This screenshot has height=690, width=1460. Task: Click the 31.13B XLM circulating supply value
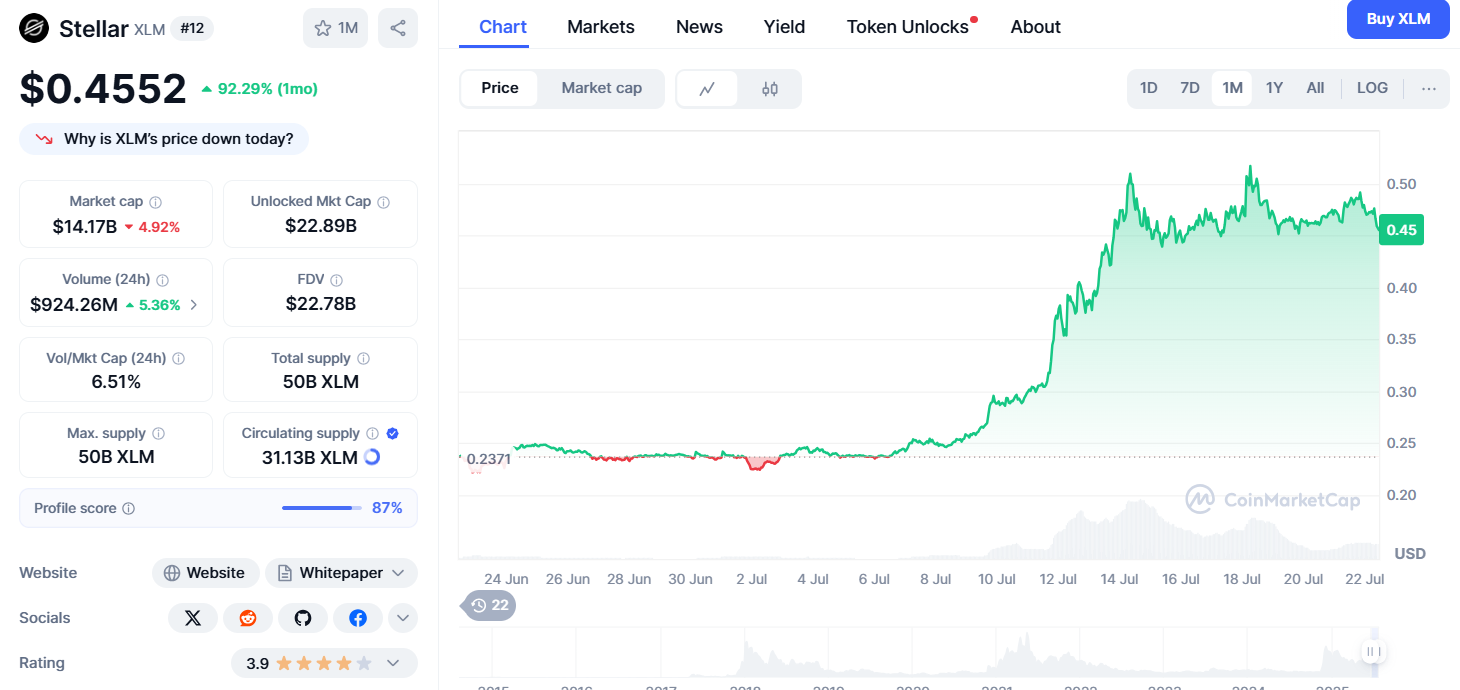308,457
